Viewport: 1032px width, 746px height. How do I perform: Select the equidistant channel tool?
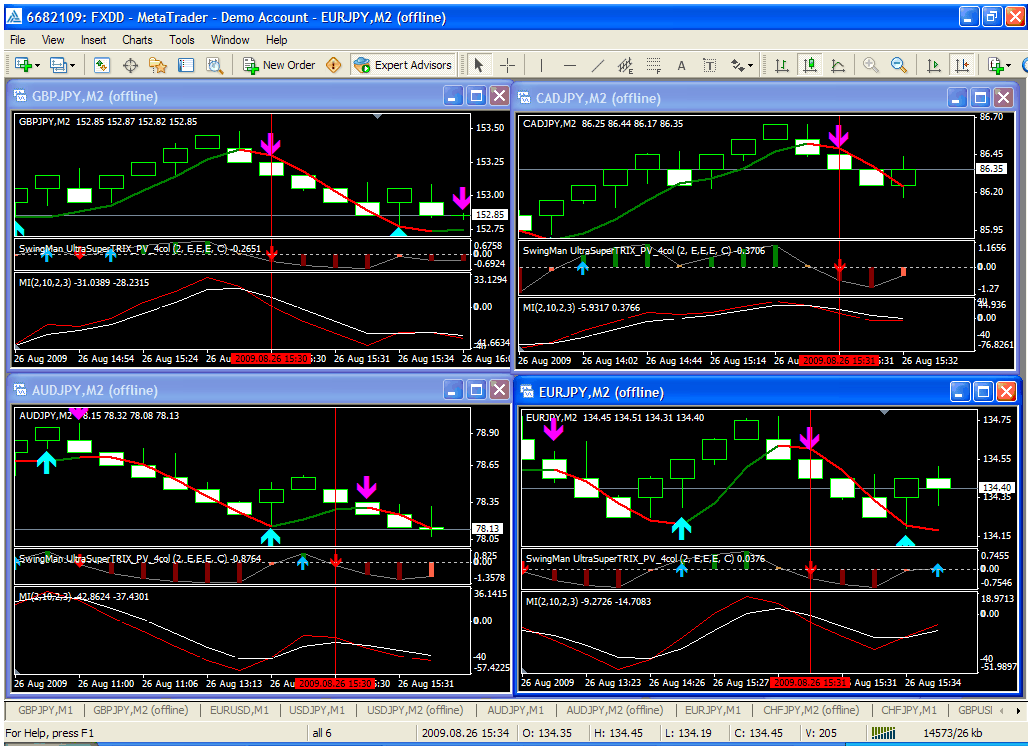point(625,65)
